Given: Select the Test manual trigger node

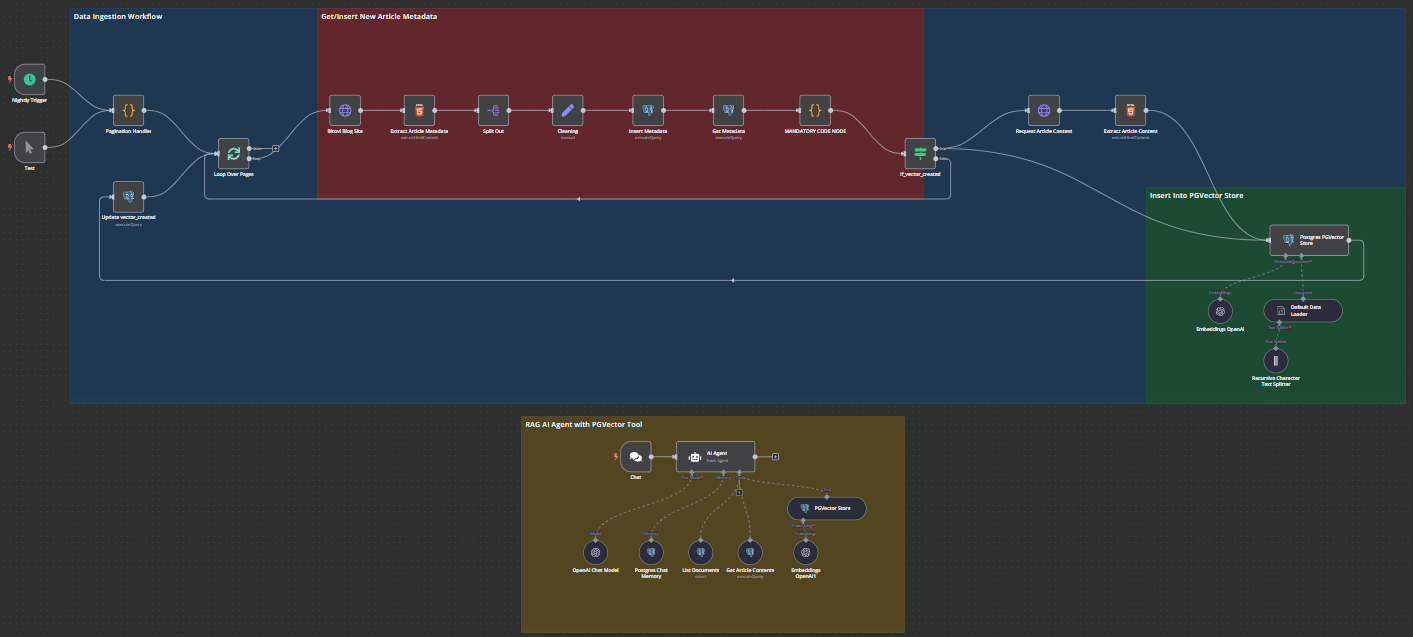Looking at the screenshot, I should pos(29,148).
